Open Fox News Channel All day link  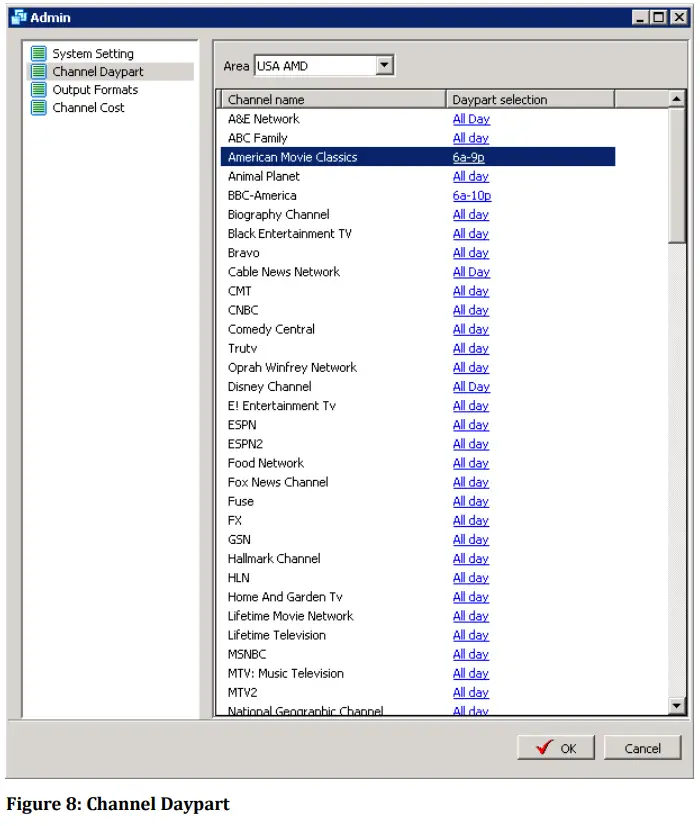[x=470, y=482]
